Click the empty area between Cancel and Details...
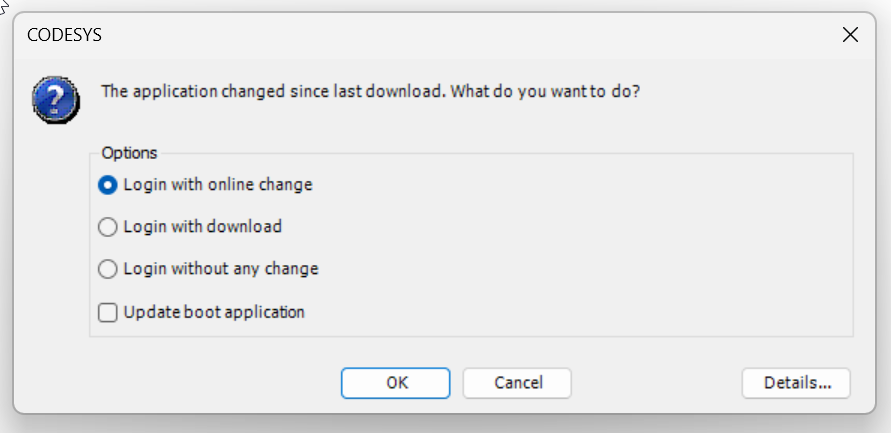This screenshot has height=433, width=891. point(656,383)
